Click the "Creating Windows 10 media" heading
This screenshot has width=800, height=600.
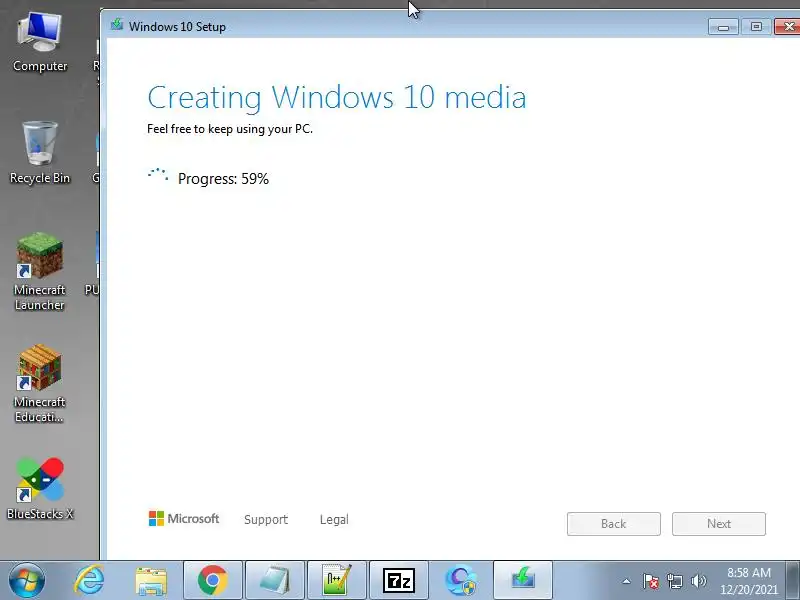coord(337,97)
